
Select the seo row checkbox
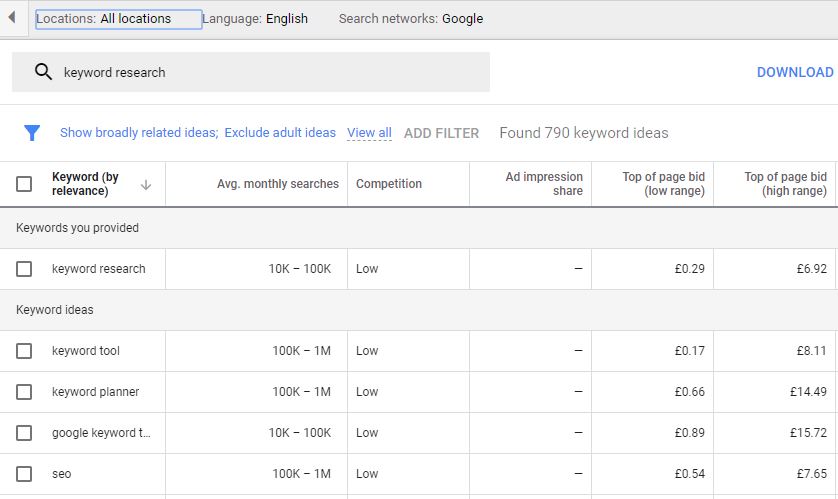(x=24, y=474)
